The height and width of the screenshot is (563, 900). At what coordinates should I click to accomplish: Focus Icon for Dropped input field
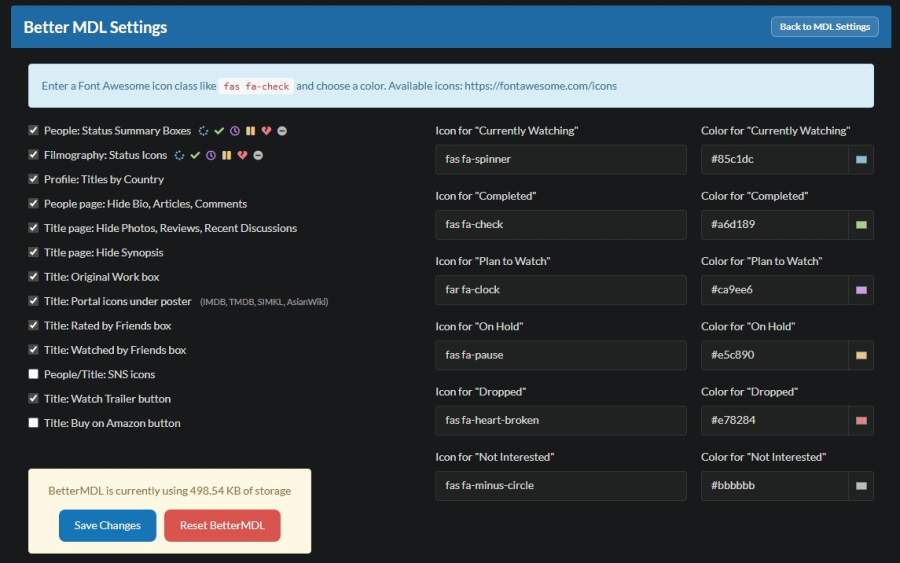(561, 421)
